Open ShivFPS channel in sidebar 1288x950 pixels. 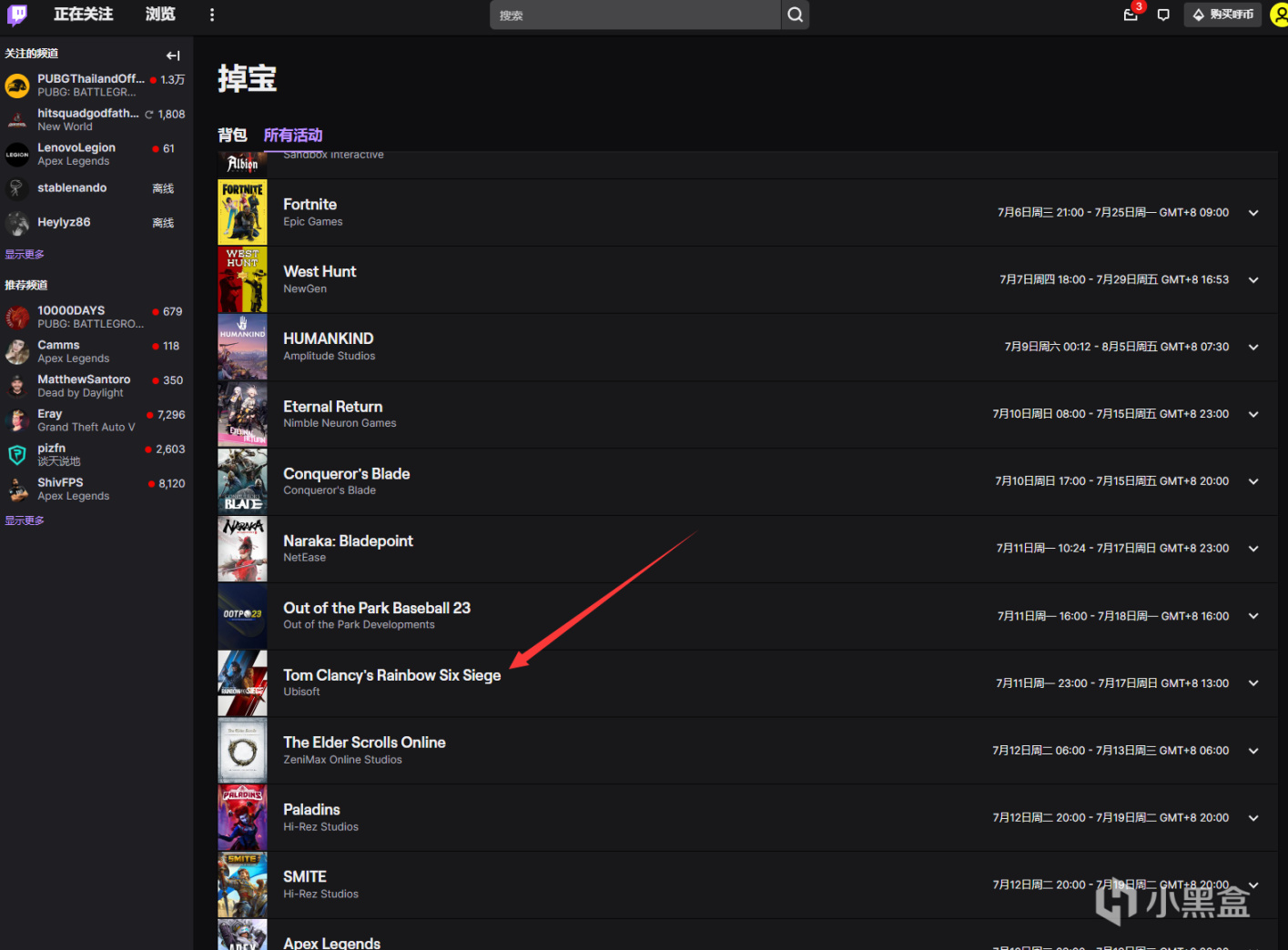pos(96,490)
